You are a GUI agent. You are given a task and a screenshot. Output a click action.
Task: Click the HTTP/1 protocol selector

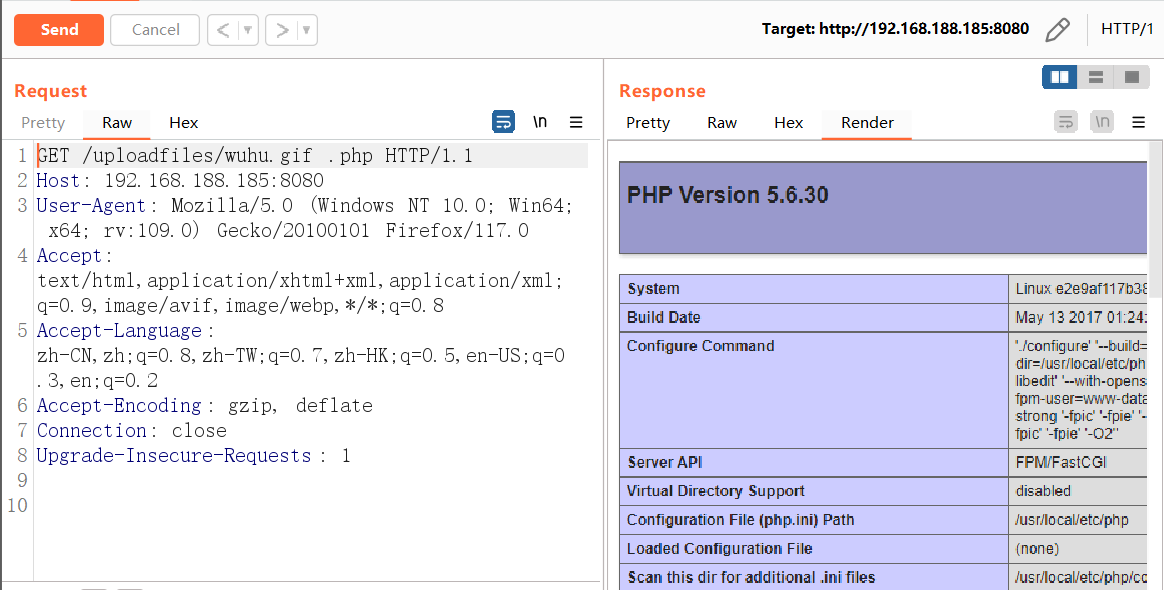point(1127,29)
